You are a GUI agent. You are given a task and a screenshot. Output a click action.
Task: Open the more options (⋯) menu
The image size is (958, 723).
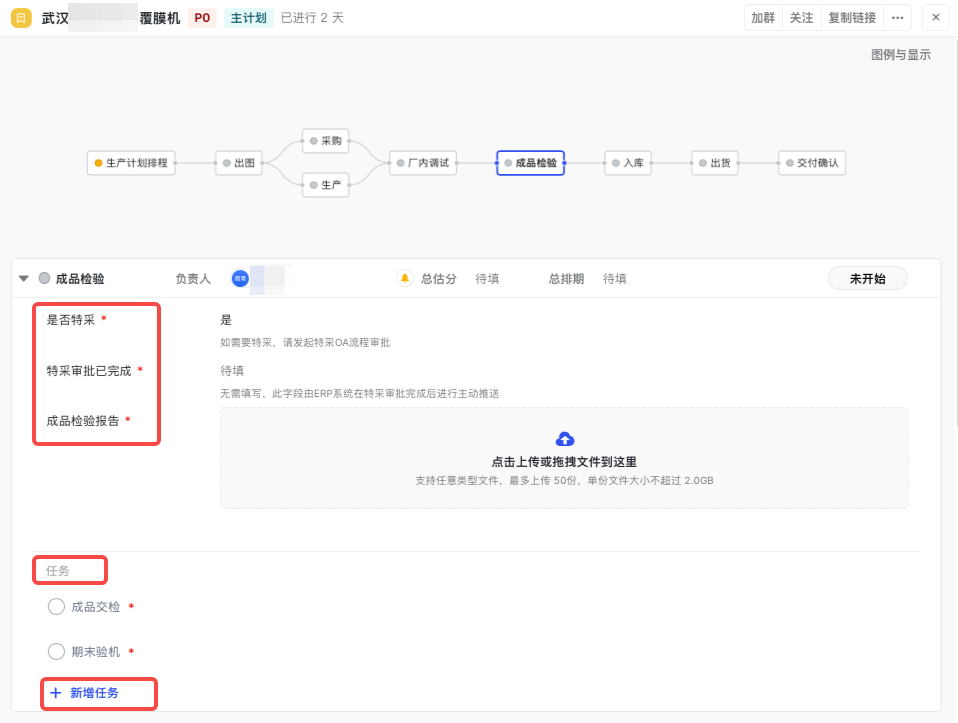click(897, 18)
